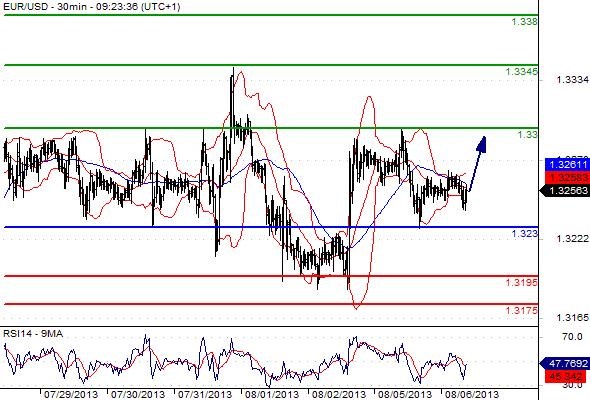Image resolution: width=590 pixels, height=400 pixels.
Task: Click the RSI14 - 9MA indicator label
Action: [33, 334]
